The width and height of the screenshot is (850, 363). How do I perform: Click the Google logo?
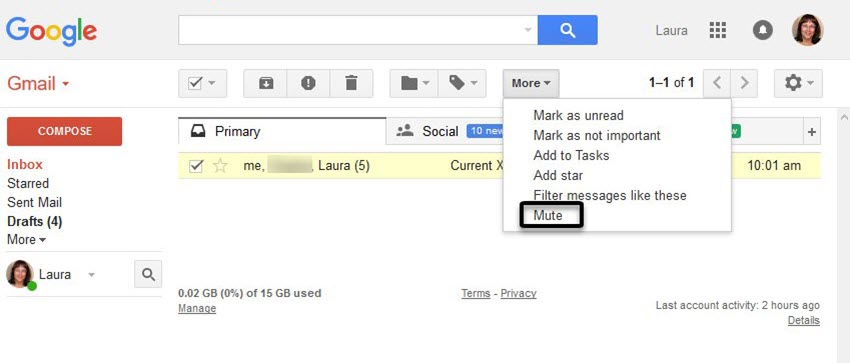tap(51, 31)
